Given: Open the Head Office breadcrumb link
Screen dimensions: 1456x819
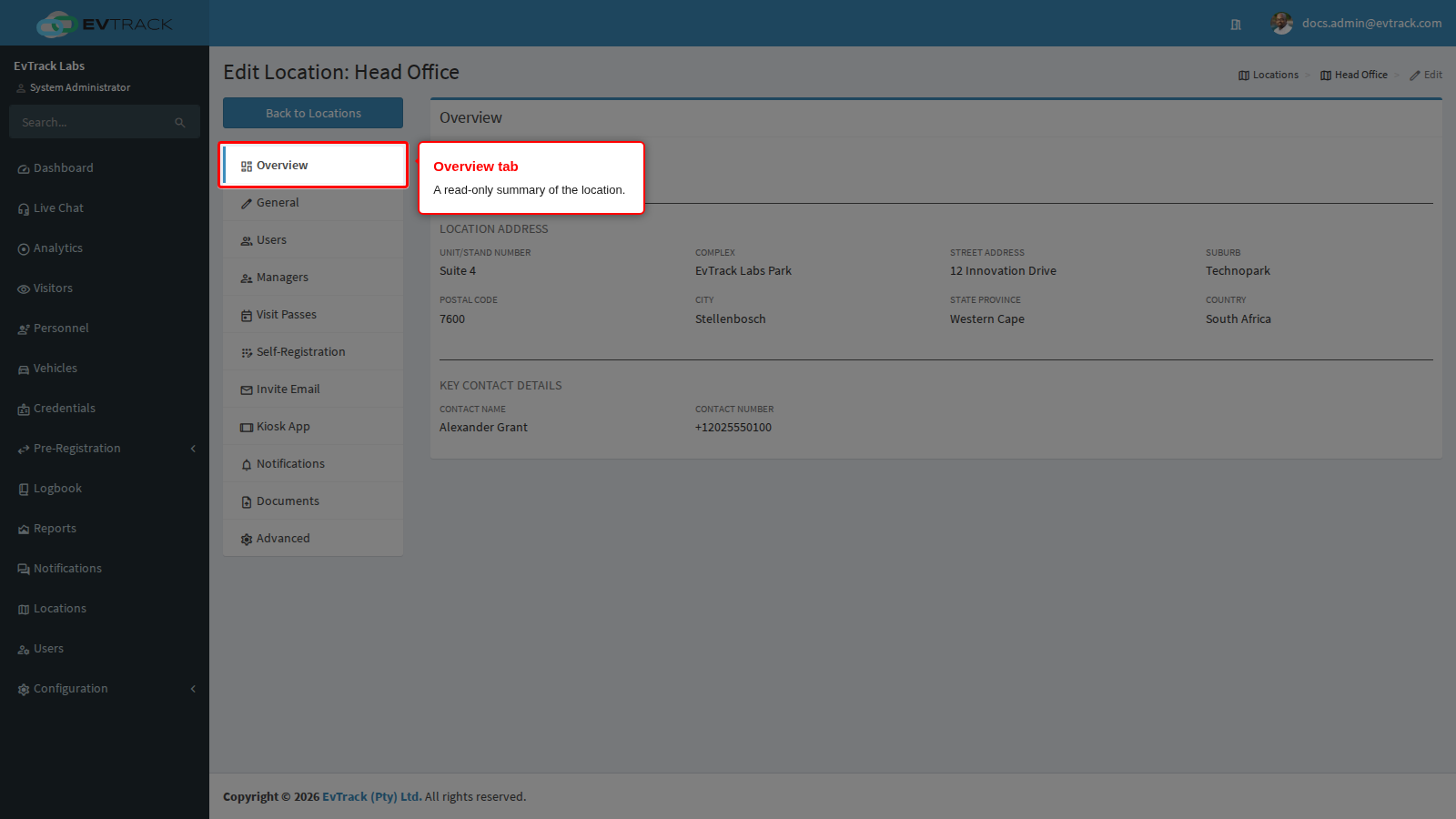Looking at the screenshot, I should [1354, 75].
